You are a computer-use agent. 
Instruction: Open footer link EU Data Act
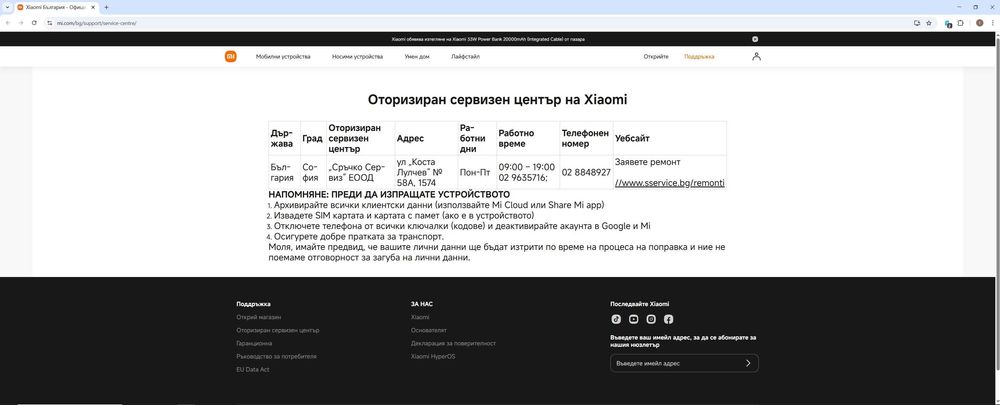[x=253, y=370]
